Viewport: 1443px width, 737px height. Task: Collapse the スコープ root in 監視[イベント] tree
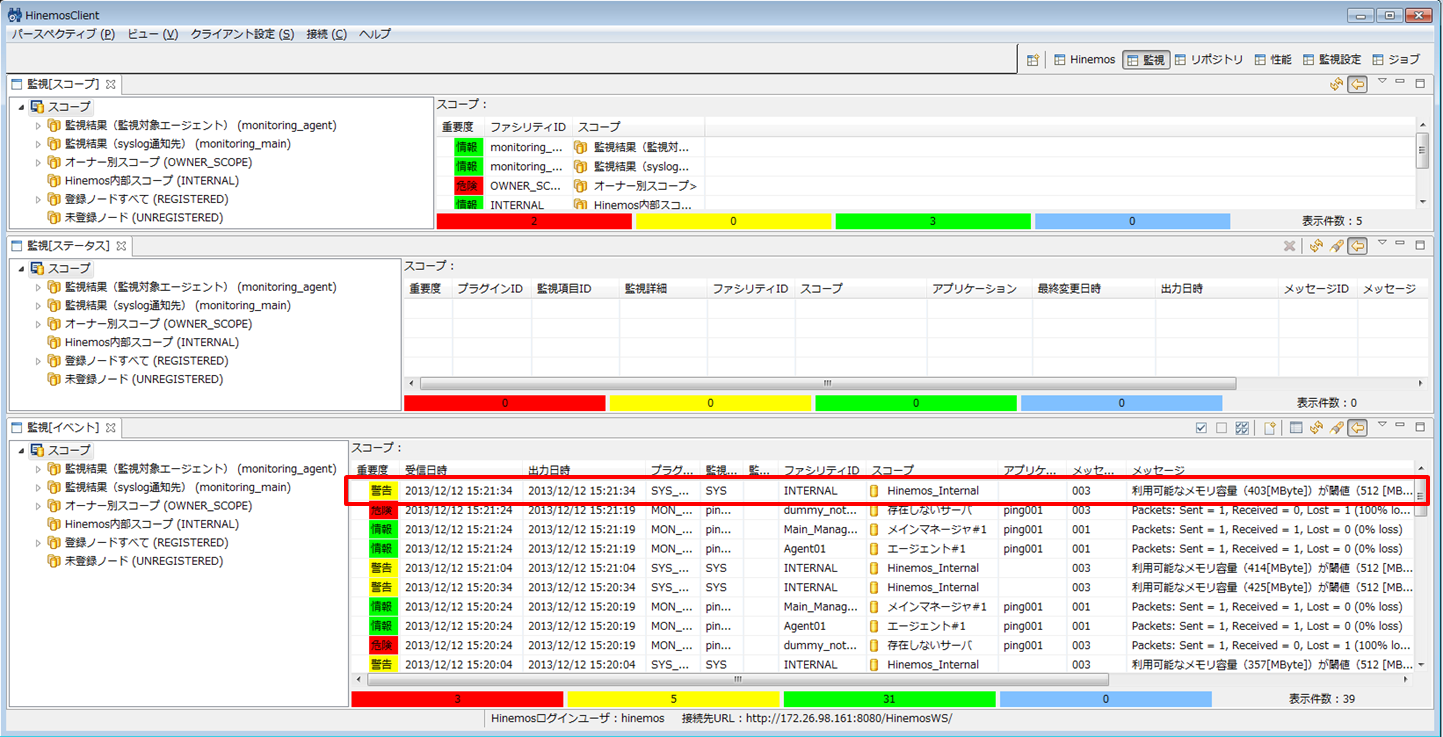[x=21, y=451]
